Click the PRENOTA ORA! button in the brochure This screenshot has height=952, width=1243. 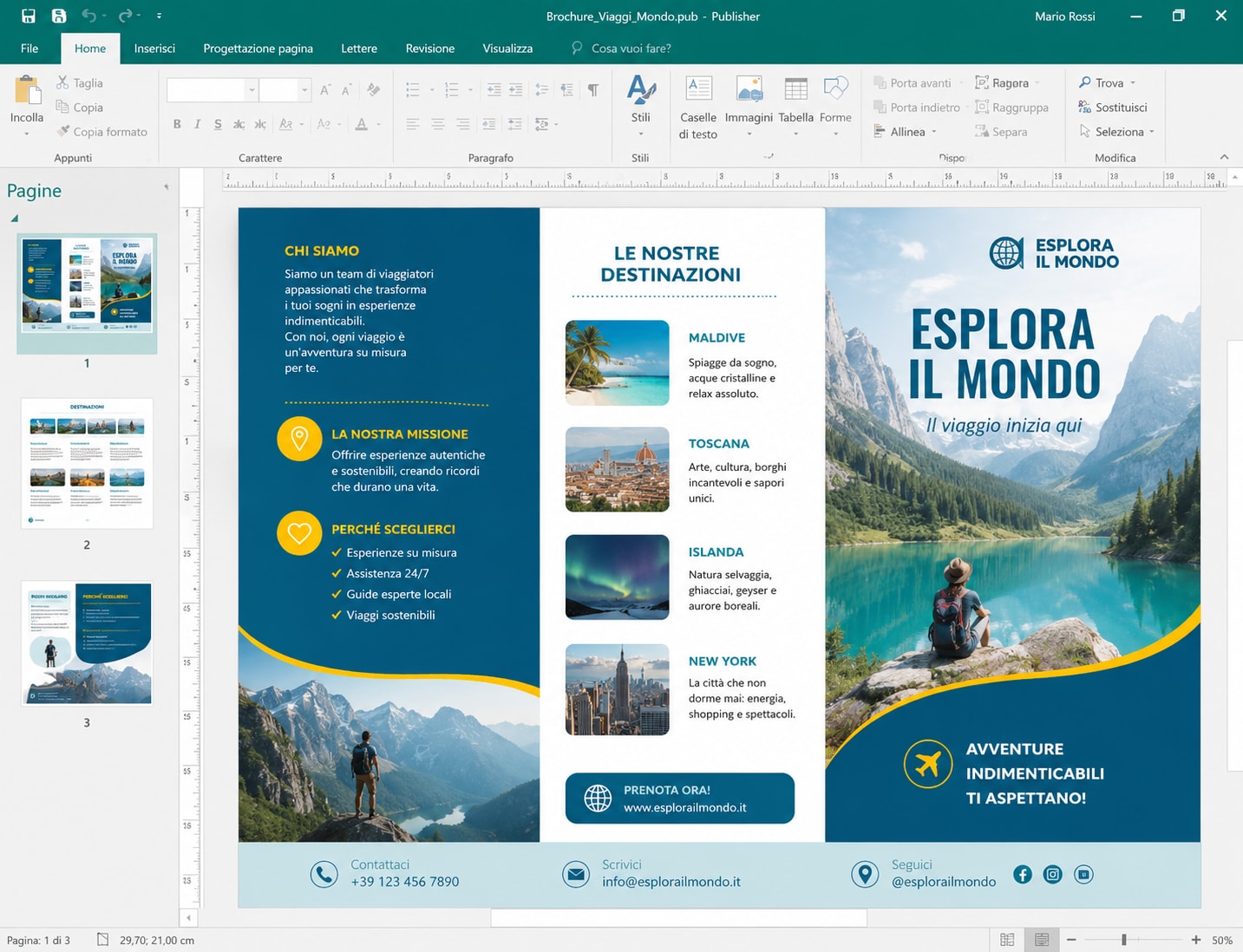click(x=680, y=798)
